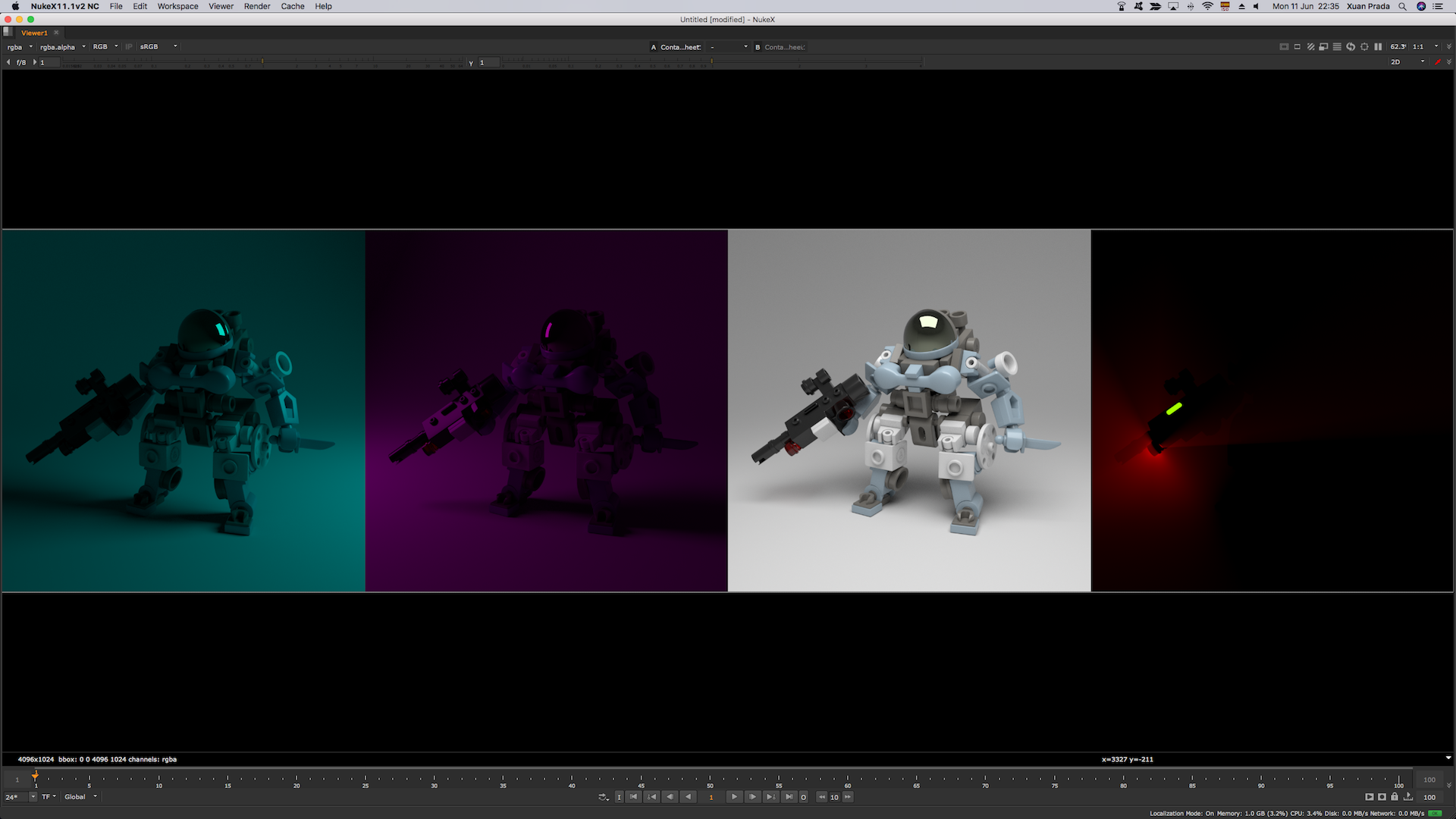The height and width of the screenshot is (819, 1456).
Task: Increase gain with right f-stop arrow
Action: click(x=34, y=62)
